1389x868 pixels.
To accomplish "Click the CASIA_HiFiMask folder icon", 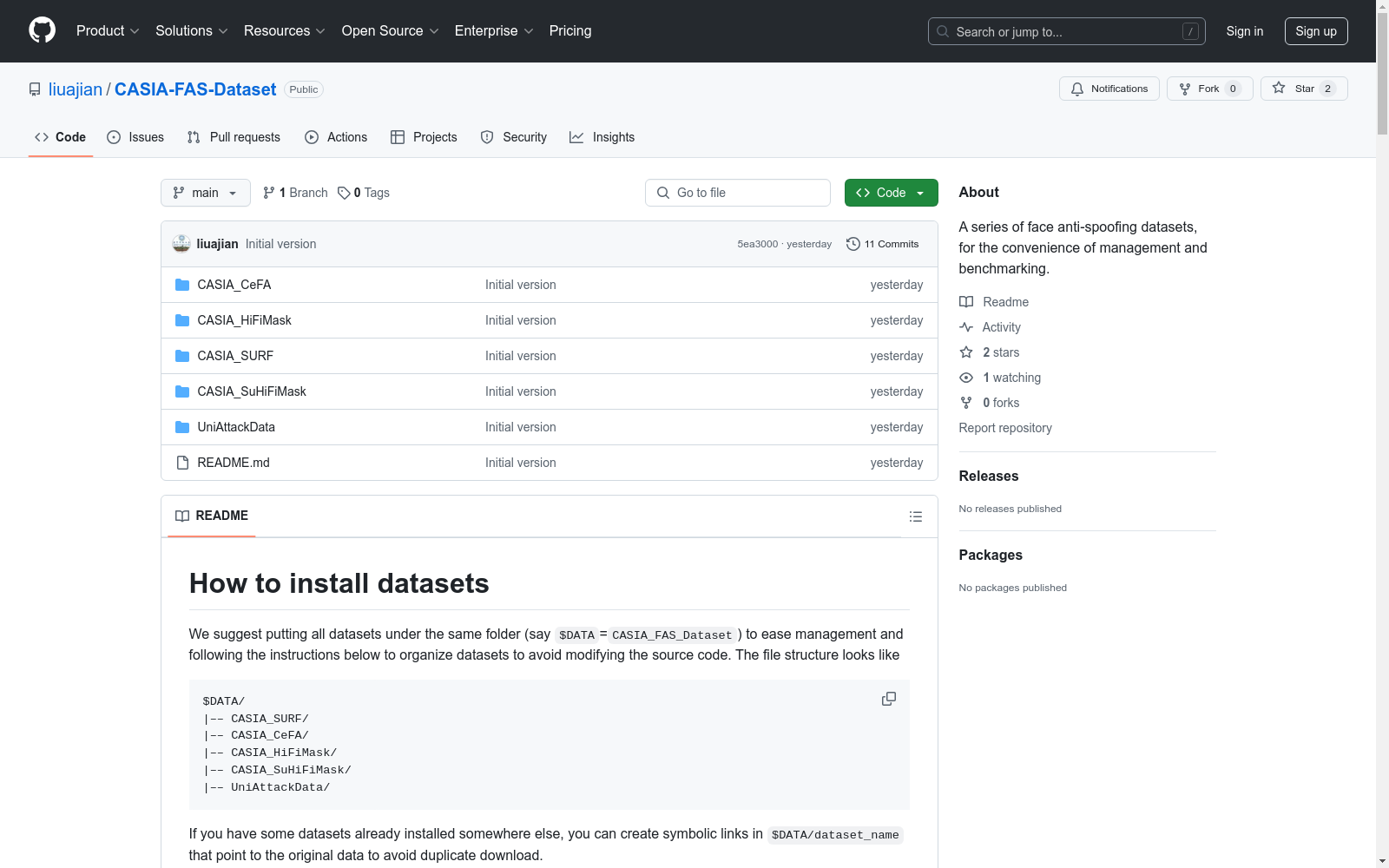I will 182,320.
